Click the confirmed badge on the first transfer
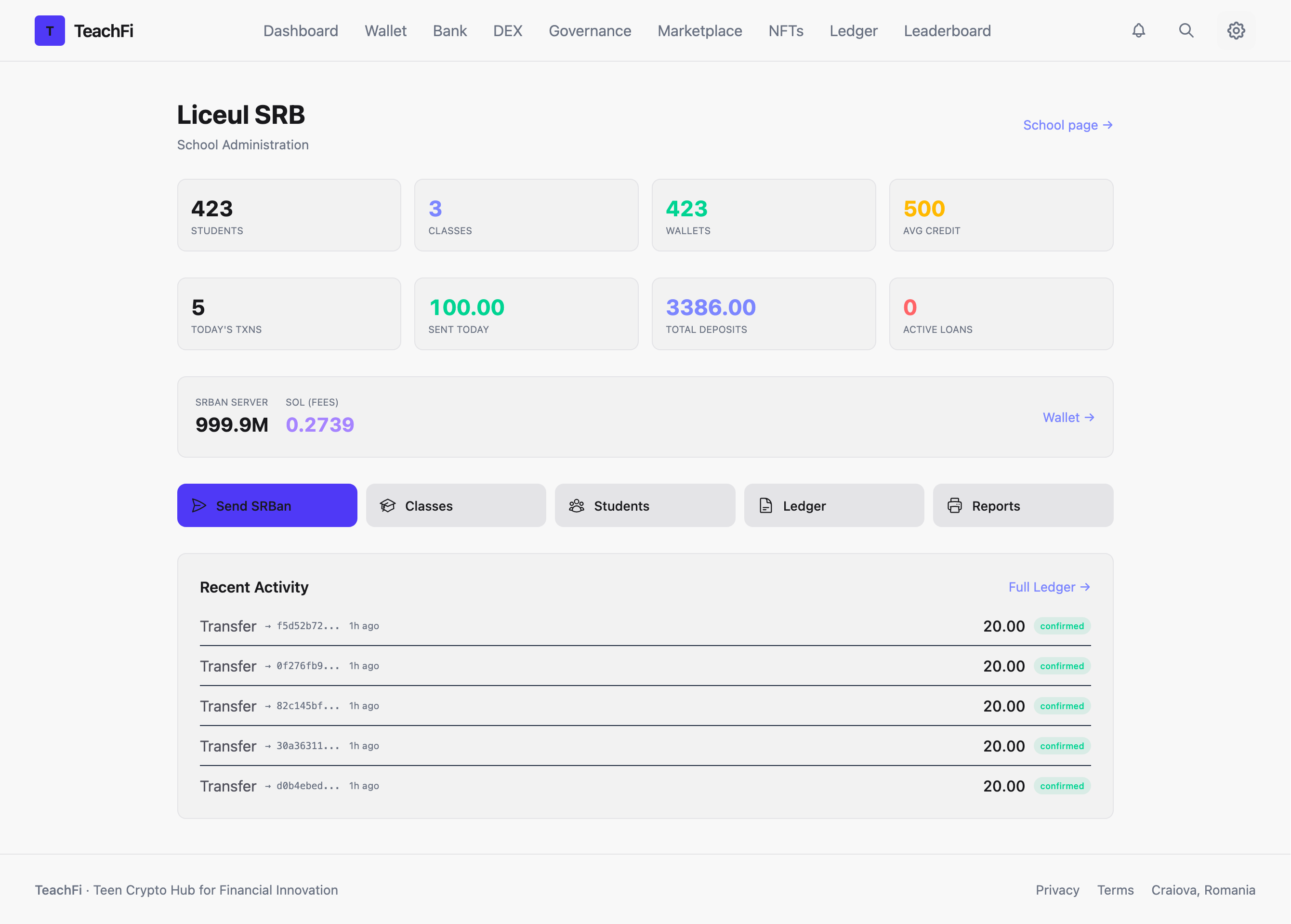Screen dimensions: 1291x924 tap(1062, 625)
